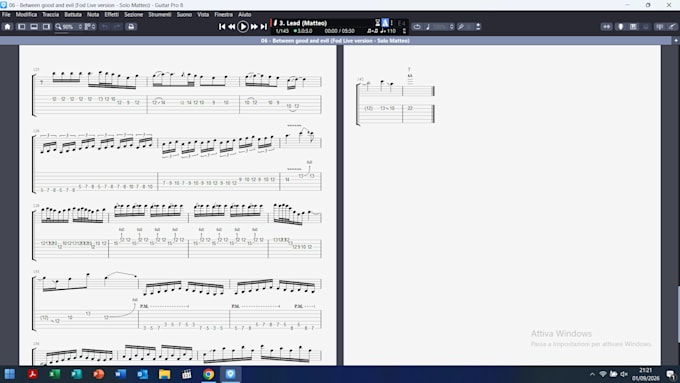Open Adobe Acrobat from the taskbar
This screenshot has width=680, height=383.
[32, 374]
